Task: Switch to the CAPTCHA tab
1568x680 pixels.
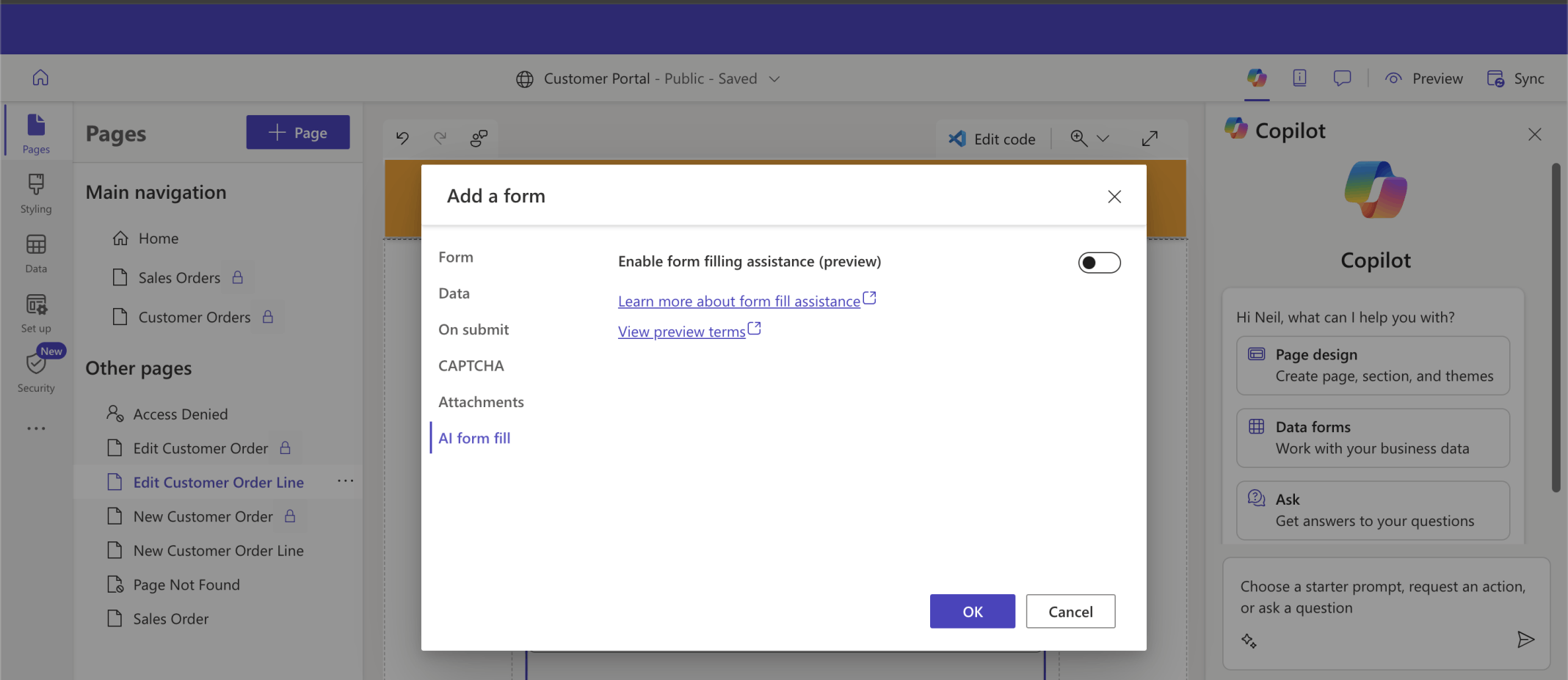Action: pyautogui.click(x=471, y=365)
